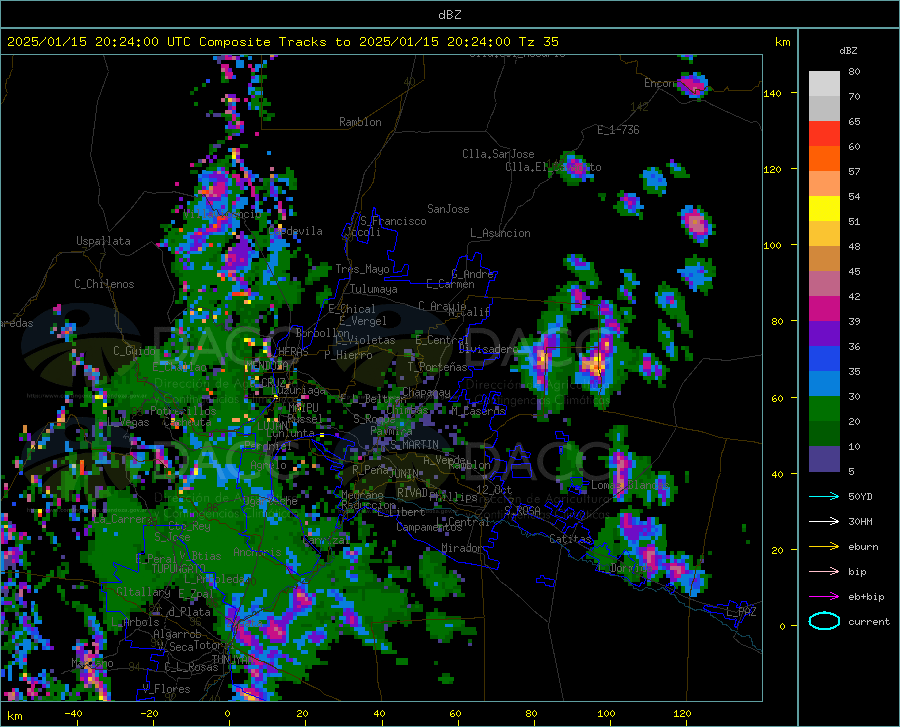The height and width of the screenshot is (727, 900).
Task: Select the yellow eburn arrow symbol
Action: coord(824,546)
